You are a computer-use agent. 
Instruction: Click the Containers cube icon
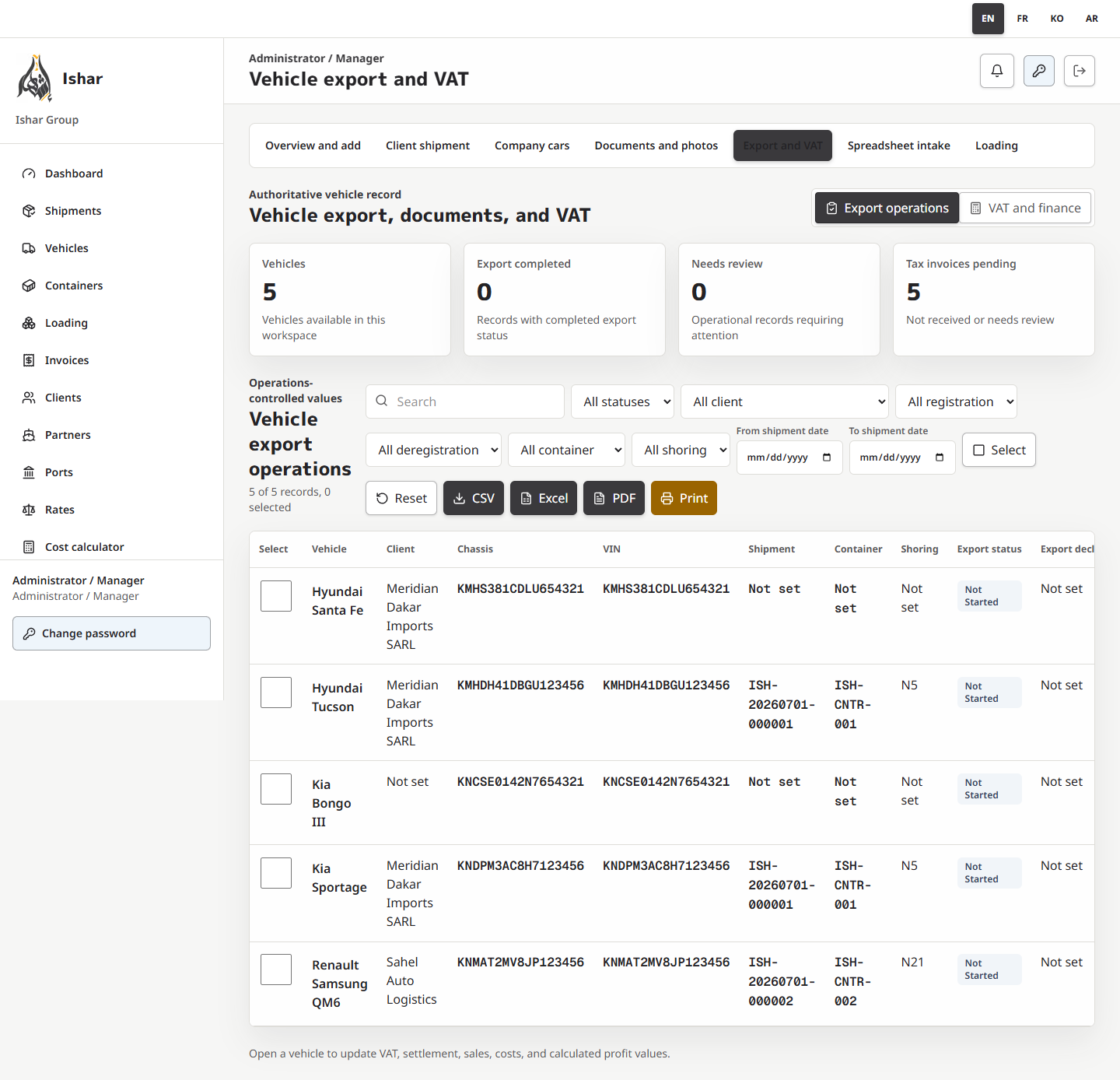coord(29,286)
